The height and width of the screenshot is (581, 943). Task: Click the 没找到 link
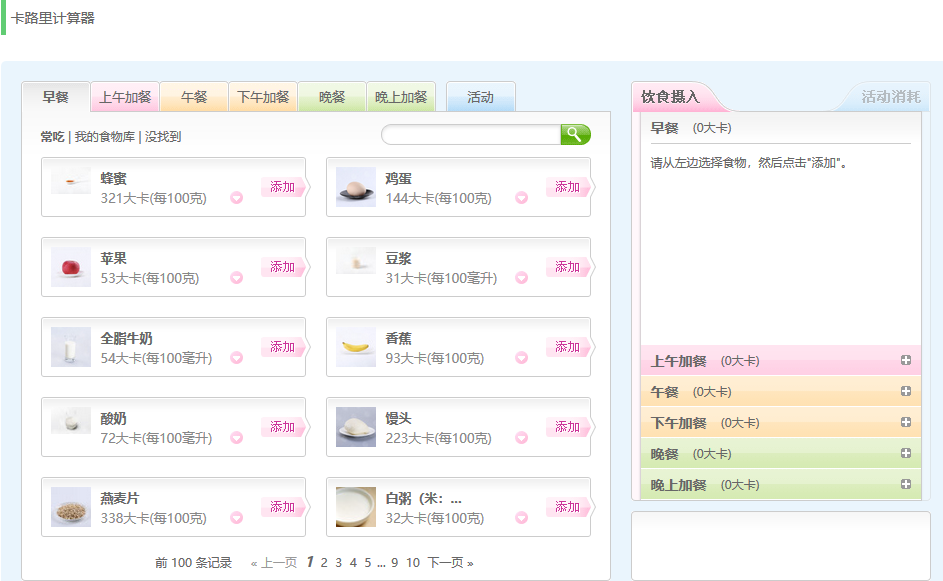163,137
